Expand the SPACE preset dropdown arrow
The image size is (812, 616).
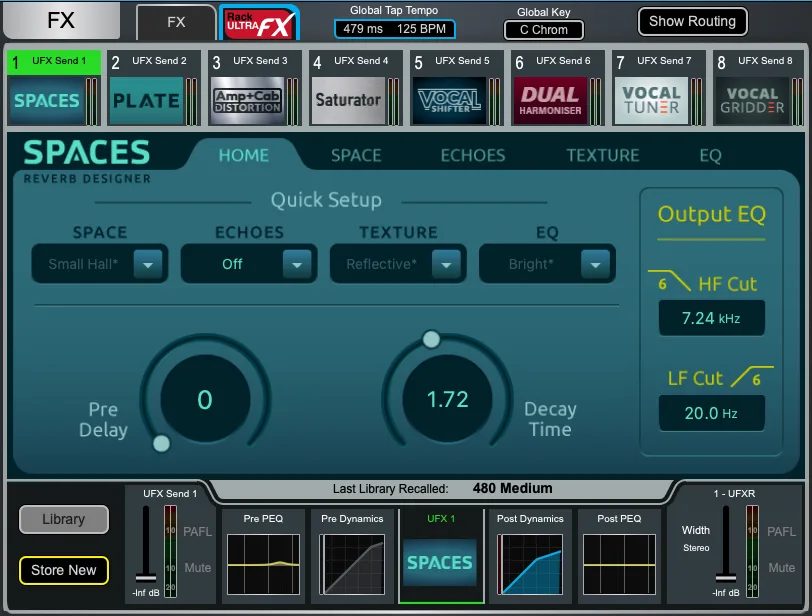(x=148, y=265)
